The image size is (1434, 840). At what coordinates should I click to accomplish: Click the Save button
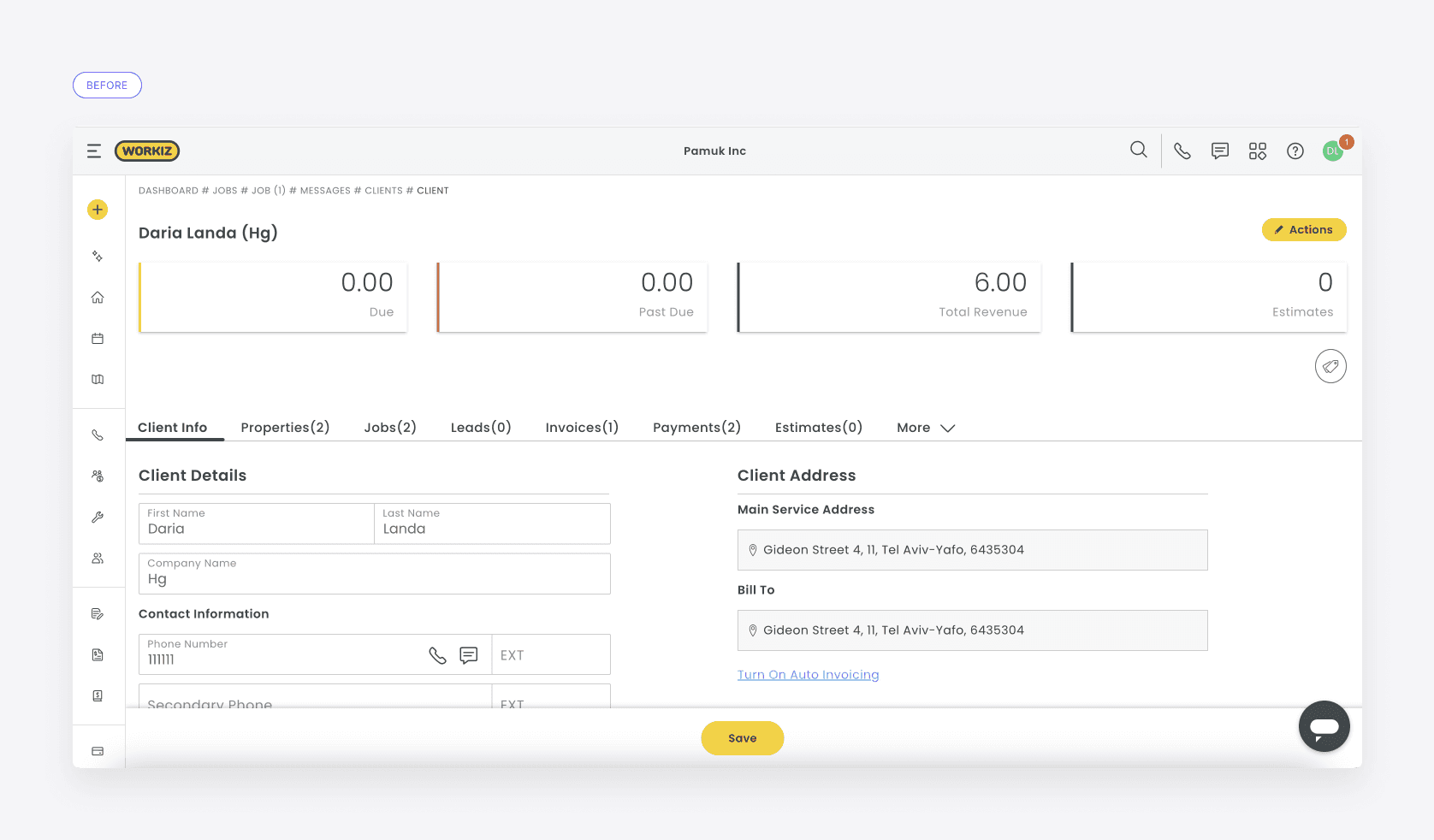[743, 738]
